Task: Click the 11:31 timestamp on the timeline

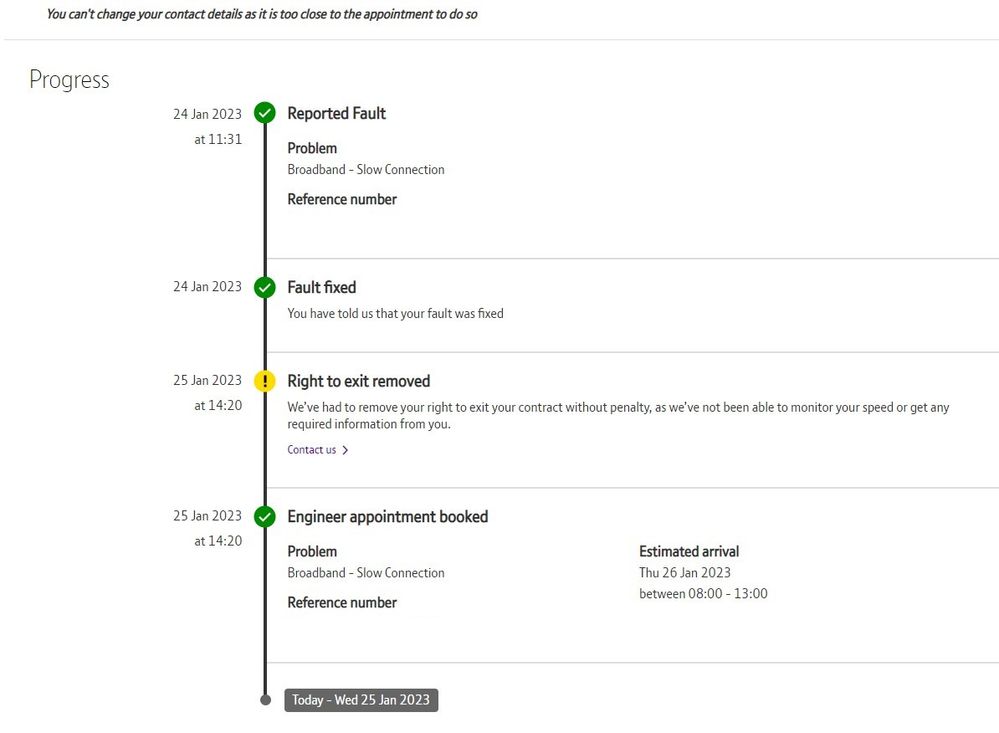Action: click(218, 140)
